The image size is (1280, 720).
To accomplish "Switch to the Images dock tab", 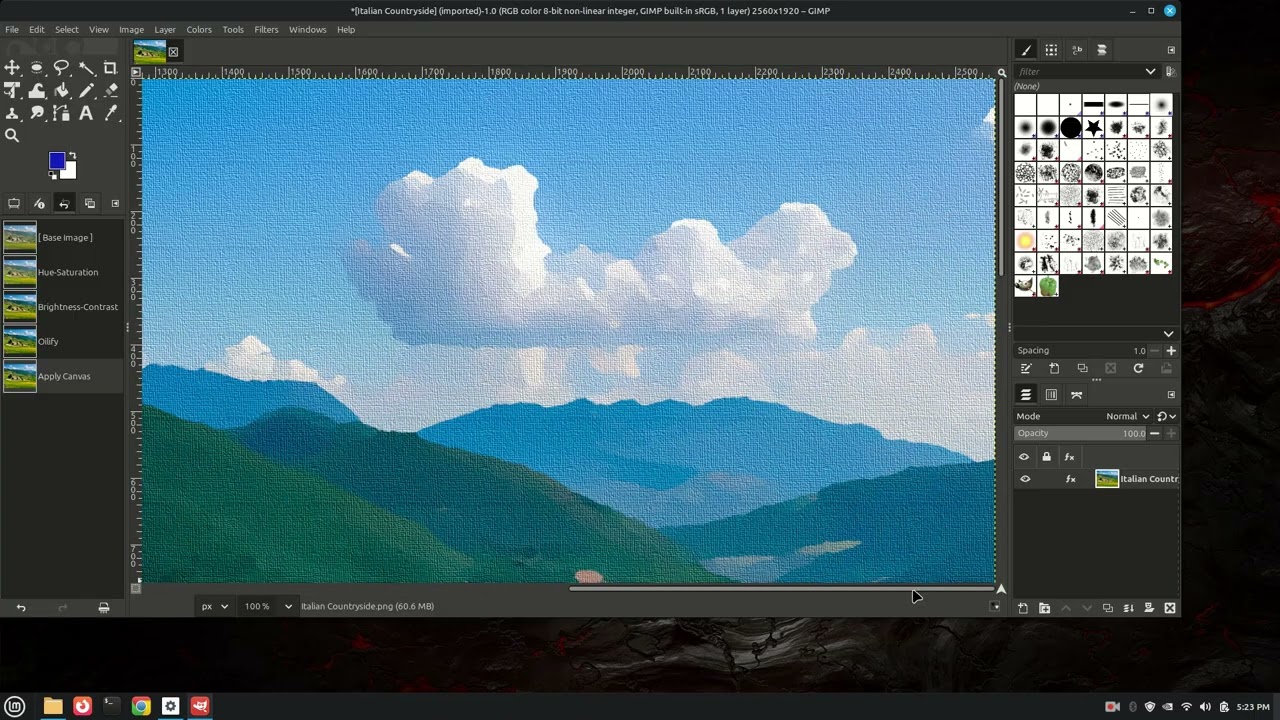I will tap(89, 203).
